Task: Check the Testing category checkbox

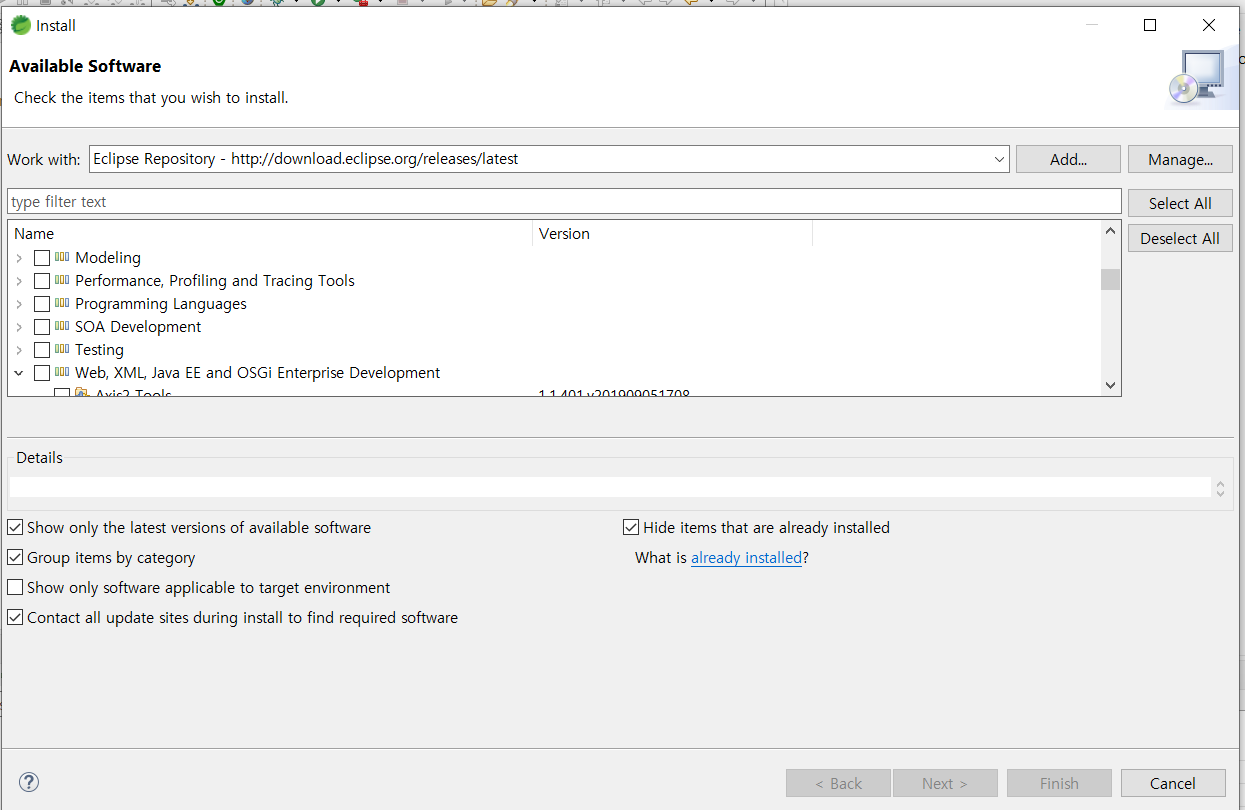Action: point(42,350)
